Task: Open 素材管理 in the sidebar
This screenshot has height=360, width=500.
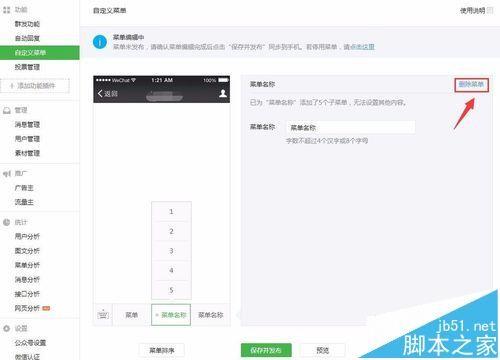Action: pyautogui.click(x=27, y=153)
